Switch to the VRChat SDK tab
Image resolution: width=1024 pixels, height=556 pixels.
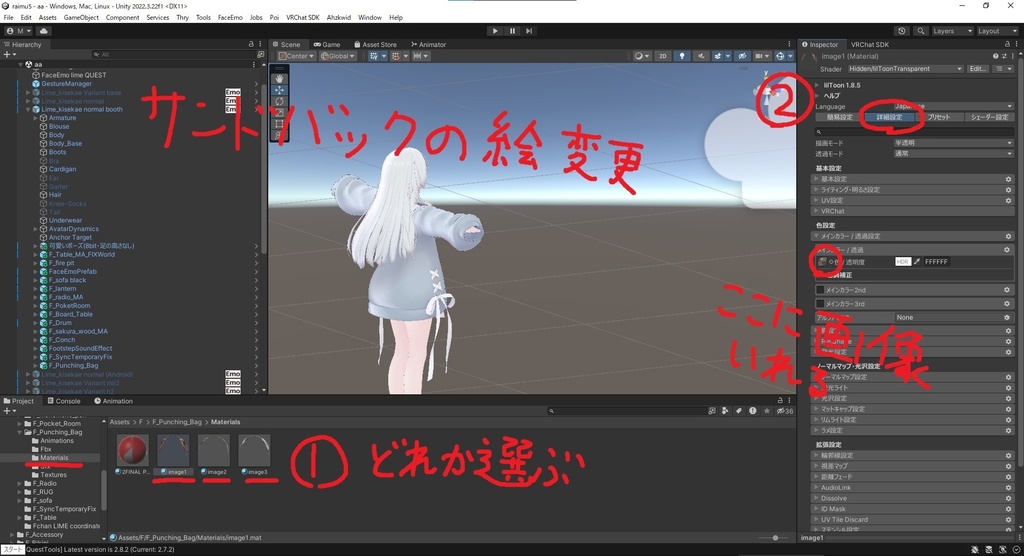click(x=869, y=44)
